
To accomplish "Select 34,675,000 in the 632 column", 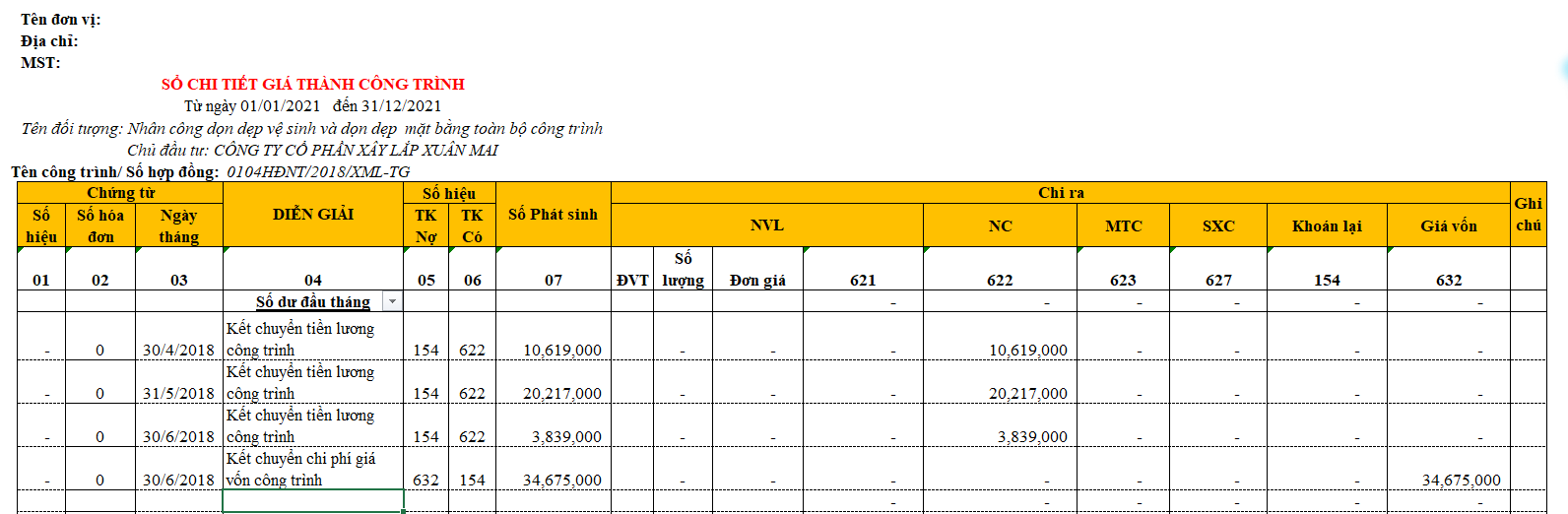I will 1461,480.
